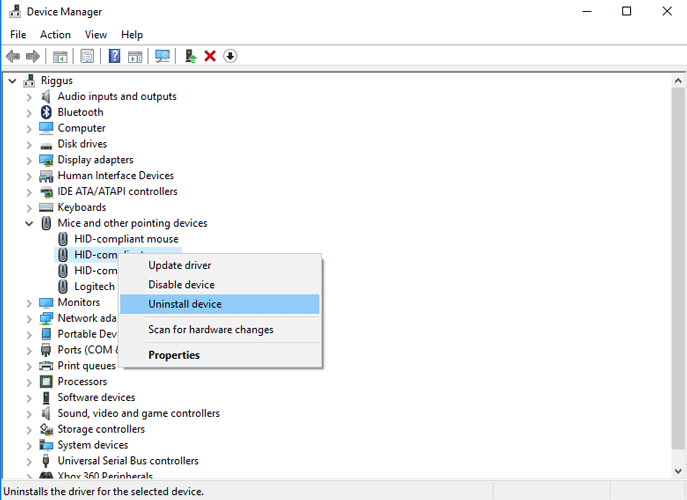
Task: Click the Back arrow toolbar icon
Action: [x=13, y=56]
